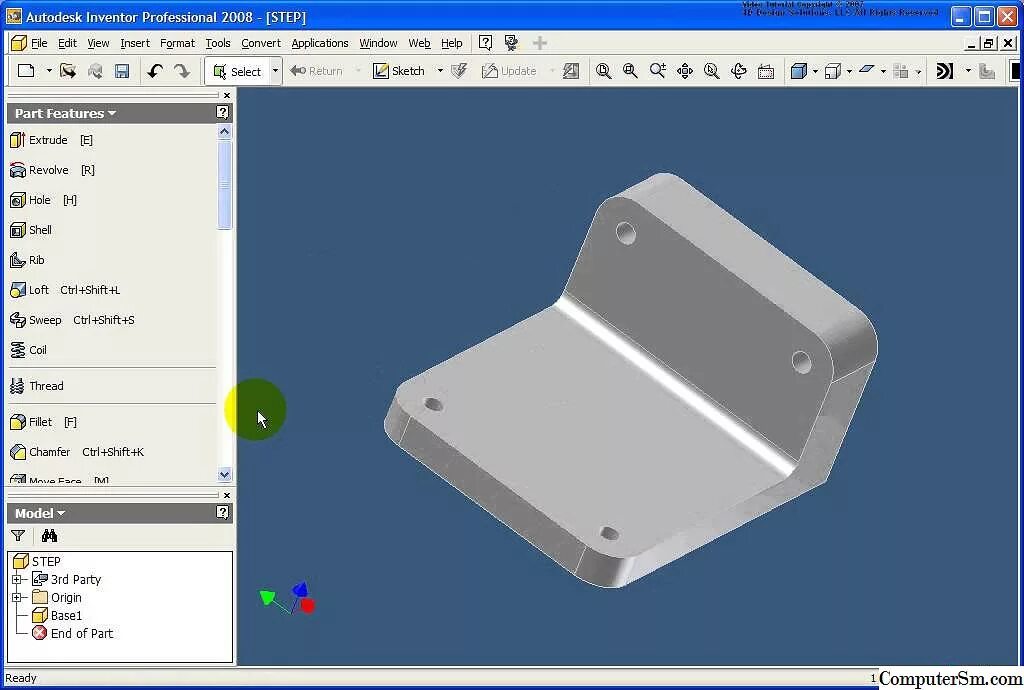Click the Zoom Window tool
1024x690 pixels.
click(x=628, y=70)
